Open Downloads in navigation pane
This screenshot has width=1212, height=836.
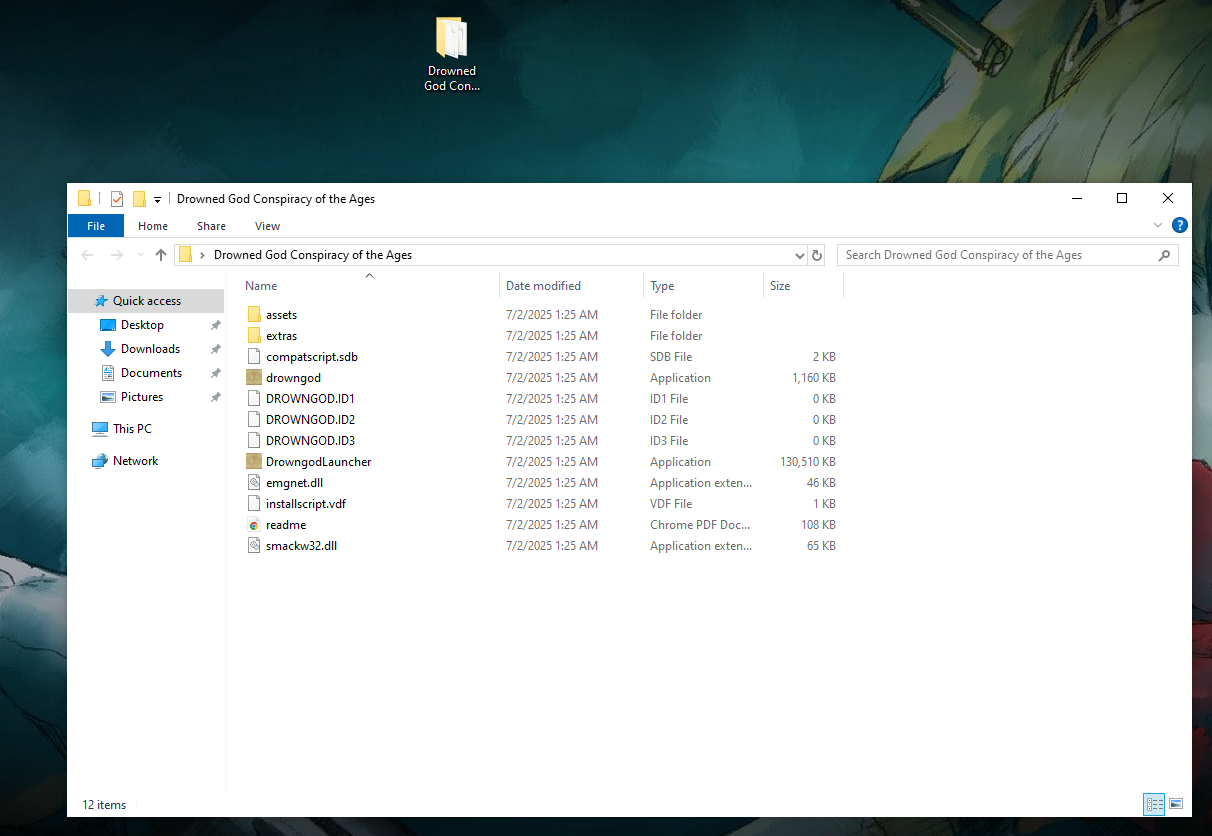point(150,349)
